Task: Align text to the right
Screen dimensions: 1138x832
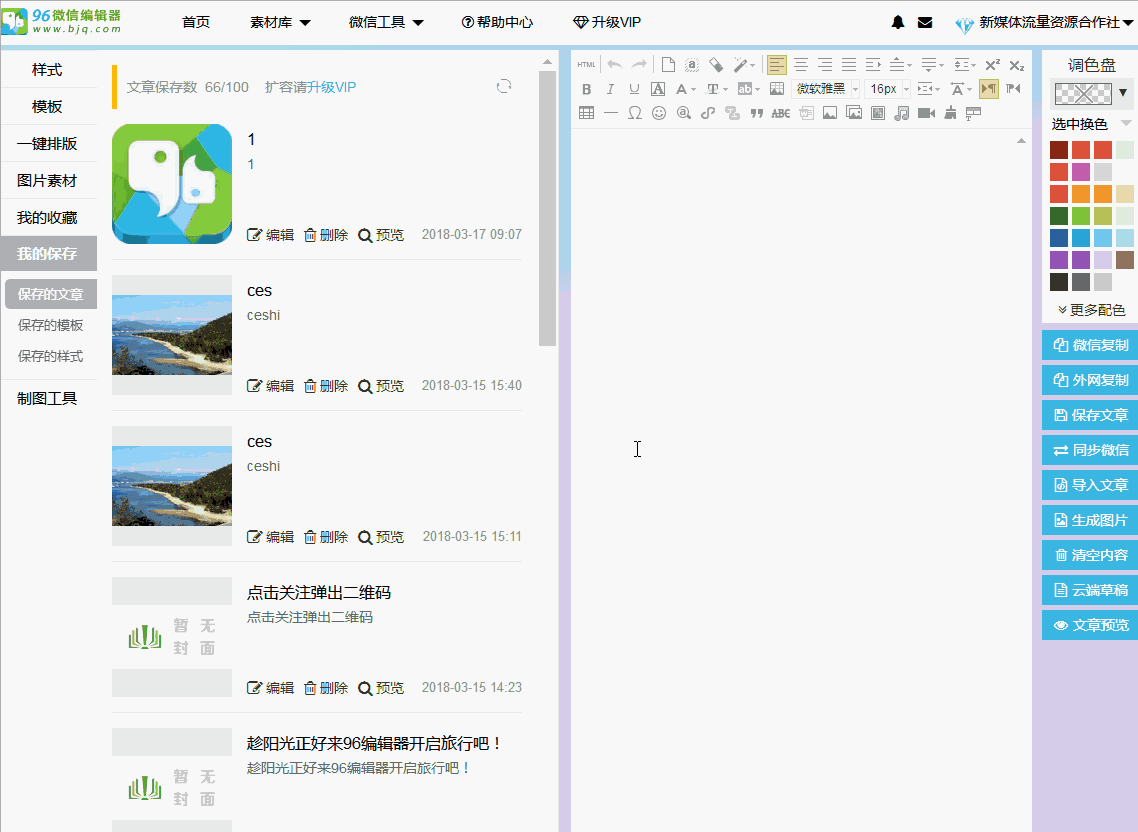Action: point(825,65)
